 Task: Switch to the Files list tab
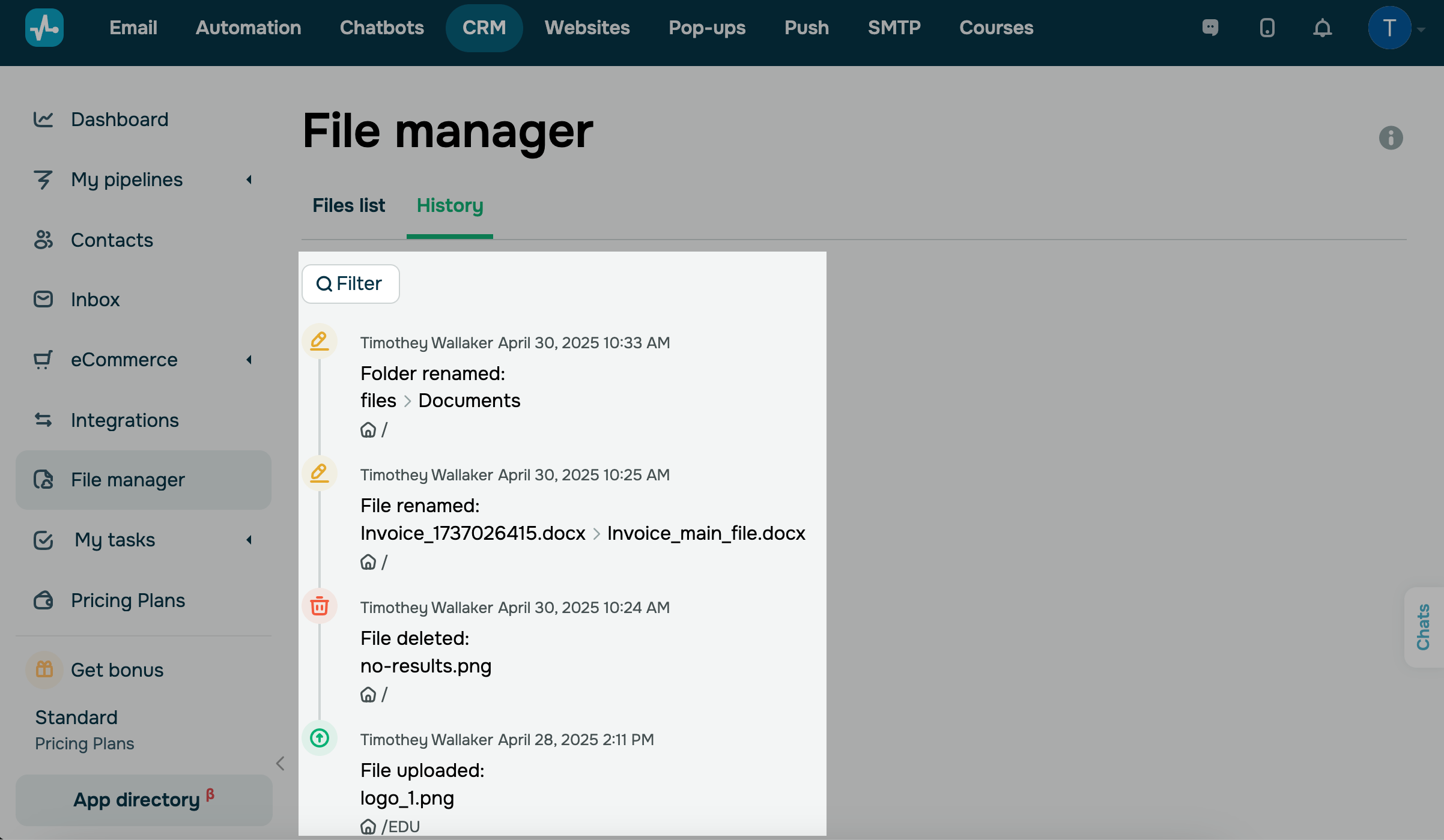pyautogui.click(x=348, y=206)
